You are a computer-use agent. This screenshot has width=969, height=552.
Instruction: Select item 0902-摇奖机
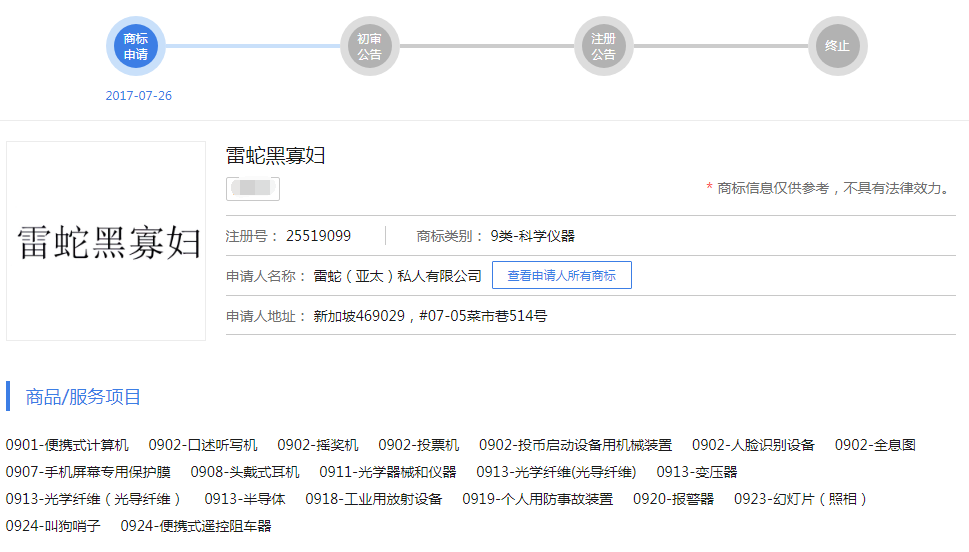(x=318, y=445)
